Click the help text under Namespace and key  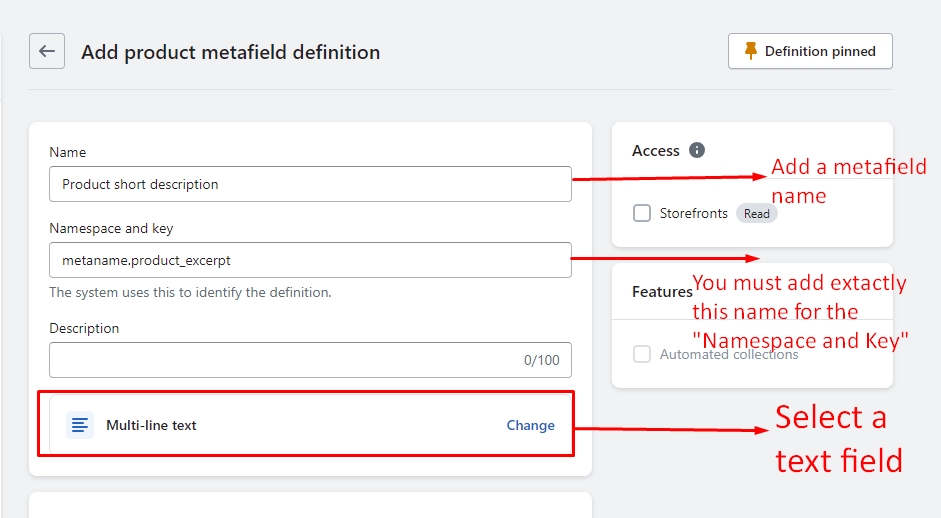pyautogui.click(x=190, y=293)
